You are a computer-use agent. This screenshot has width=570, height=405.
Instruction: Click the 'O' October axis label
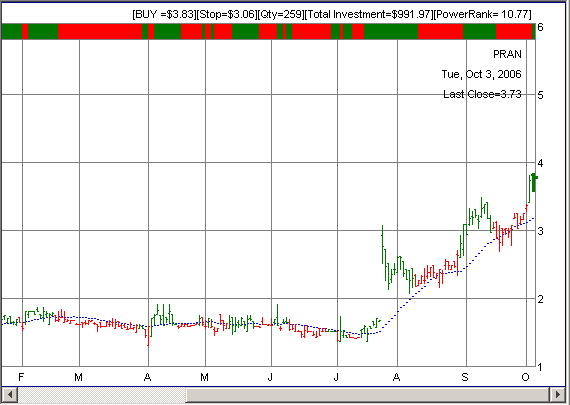tap(525, 377)
